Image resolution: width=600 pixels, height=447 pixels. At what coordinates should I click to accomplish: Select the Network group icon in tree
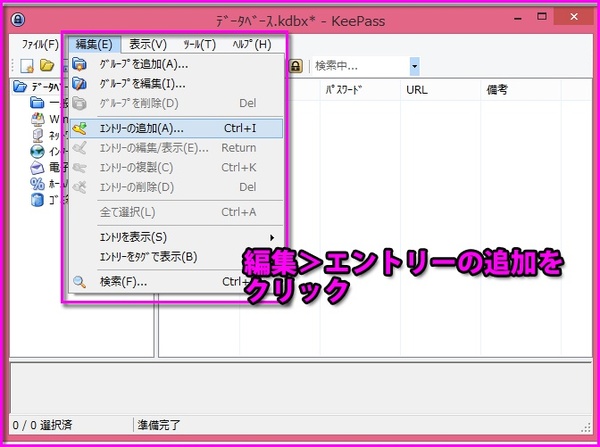[x=37, y=135]
